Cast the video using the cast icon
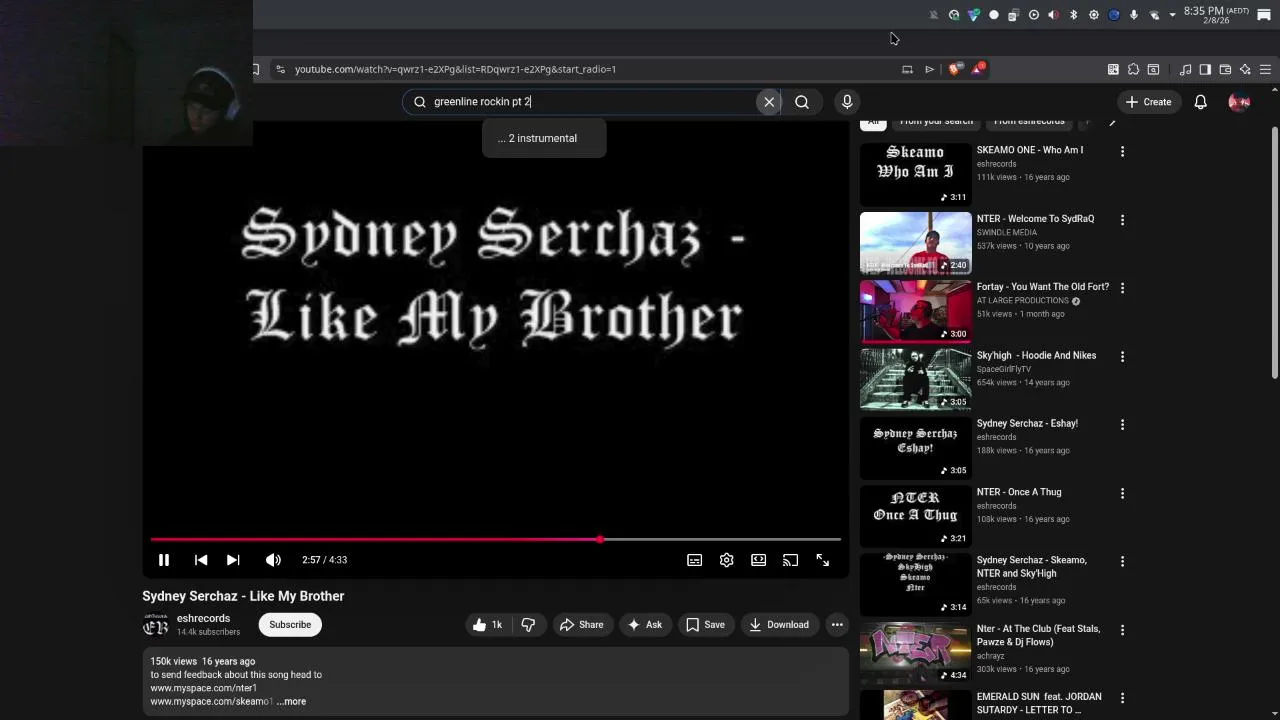 [791, 560]
